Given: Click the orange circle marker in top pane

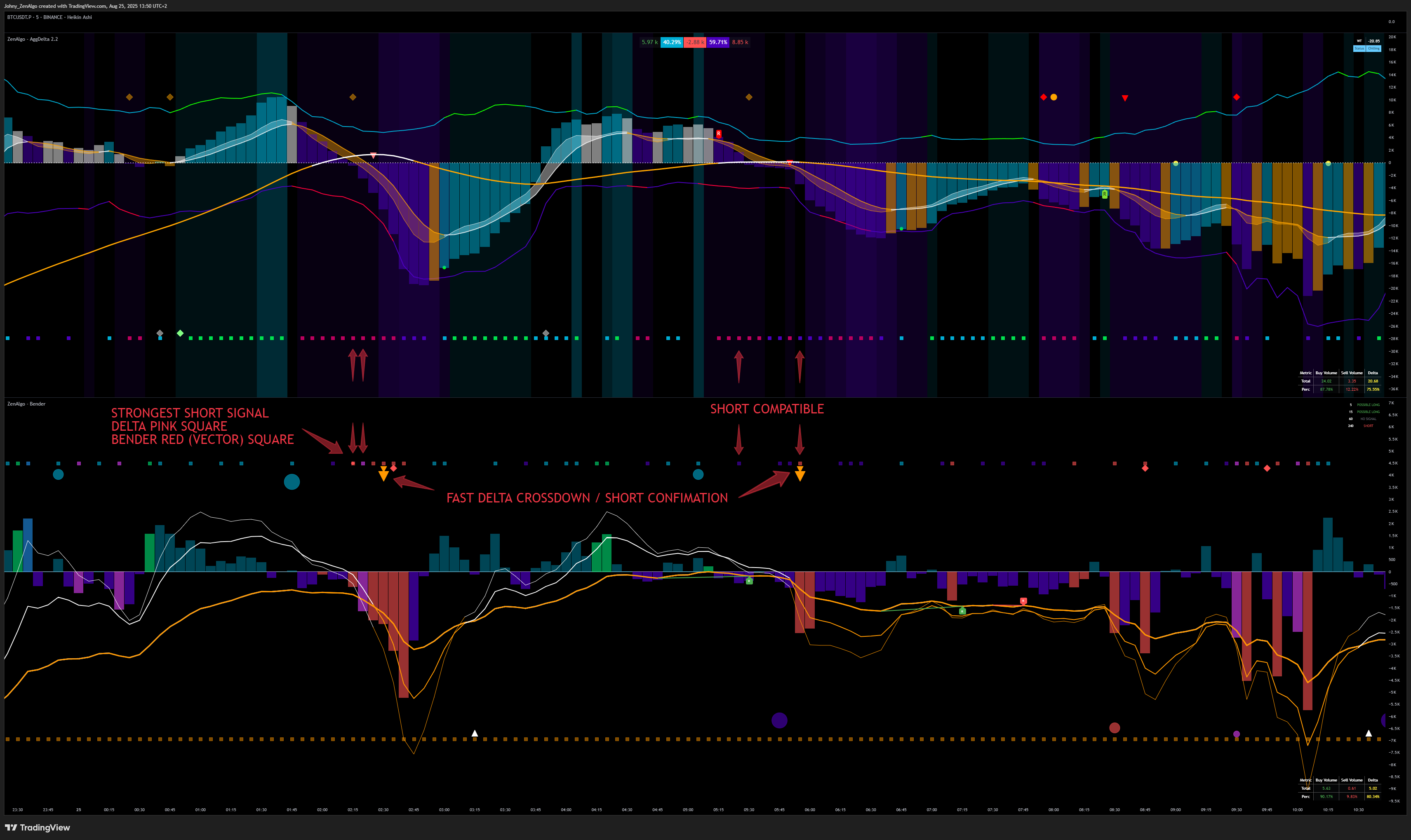Looking at the screenshot, I should (x=1054, y=97).
